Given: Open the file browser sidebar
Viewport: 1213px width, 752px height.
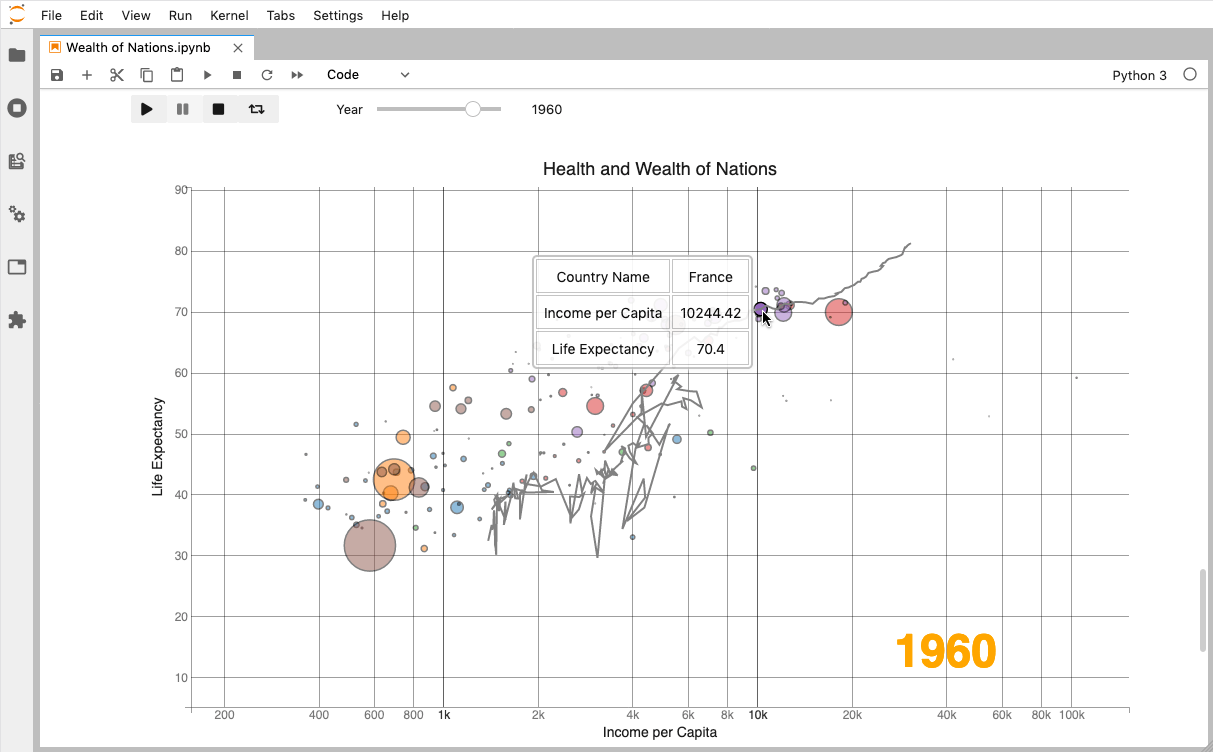Looking at the screenshot, I should click(17, 55).
